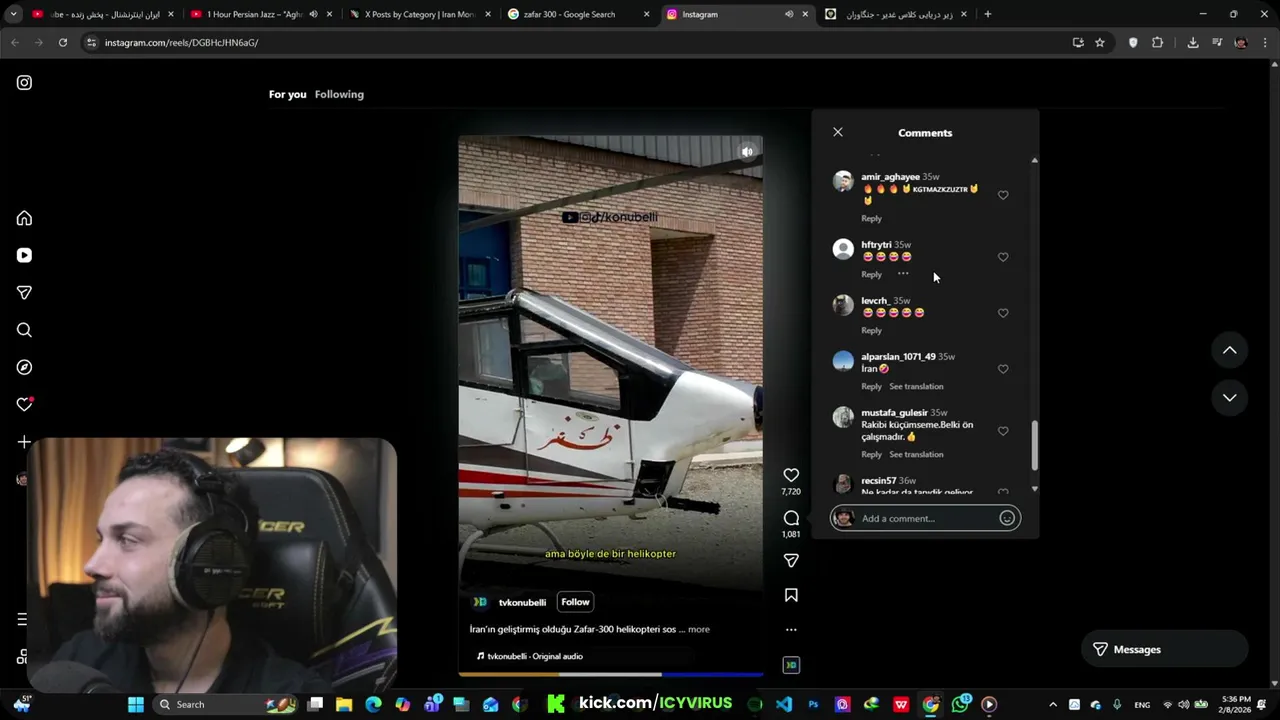The width and height of the screenshot is (1280, 720).
Task: Like hftrytri's comment
Action: pyautogui.click(x=1003, y=257)
